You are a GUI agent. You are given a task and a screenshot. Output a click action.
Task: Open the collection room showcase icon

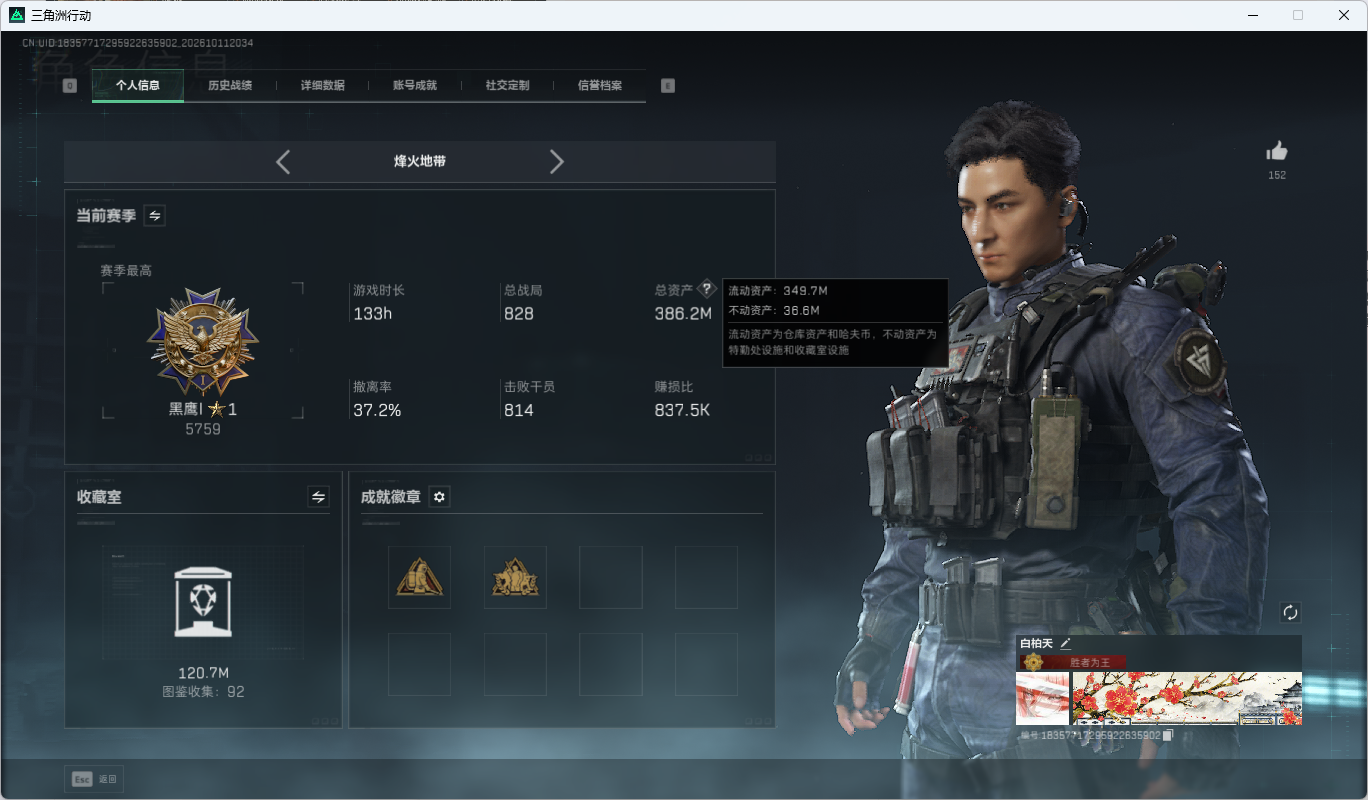pyautogui.click(x=203, y=602)
